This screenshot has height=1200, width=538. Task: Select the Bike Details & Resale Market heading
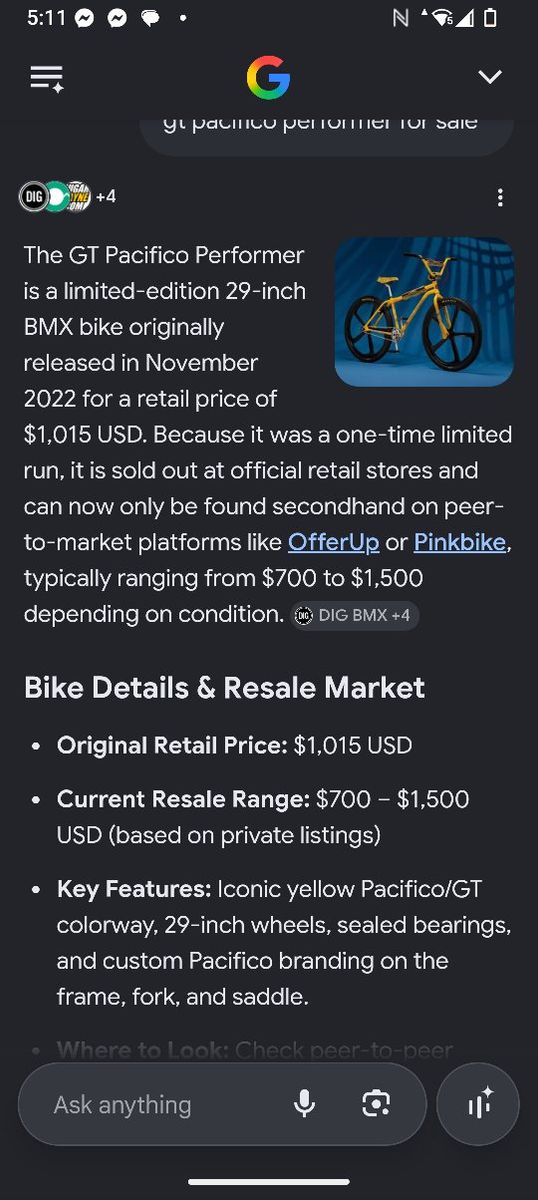click(x=224, y=687)
